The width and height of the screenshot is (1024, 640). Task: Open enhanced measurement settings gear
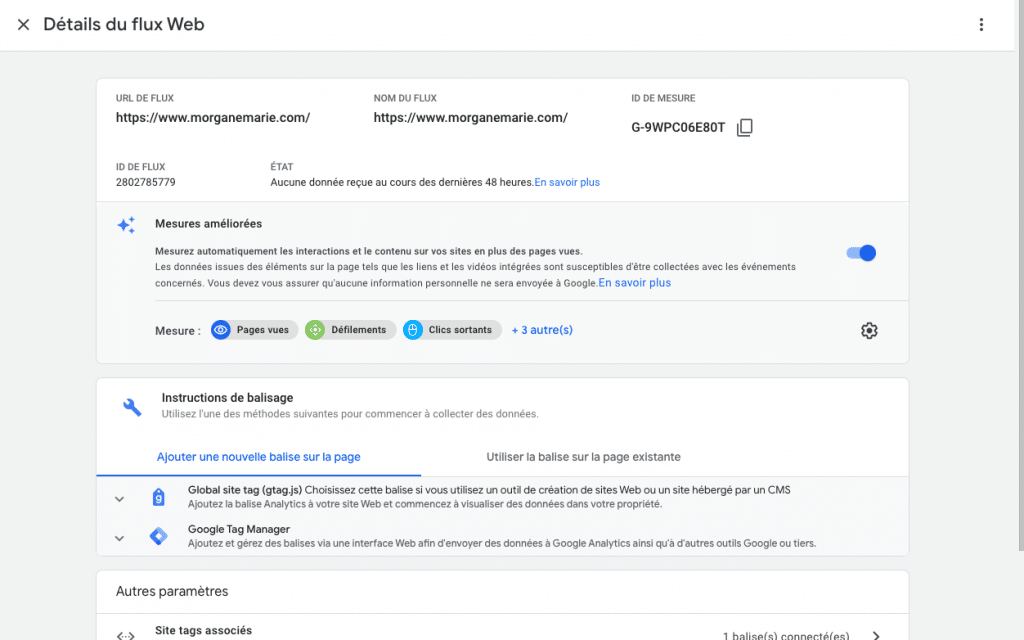click(x=869, y=330)
